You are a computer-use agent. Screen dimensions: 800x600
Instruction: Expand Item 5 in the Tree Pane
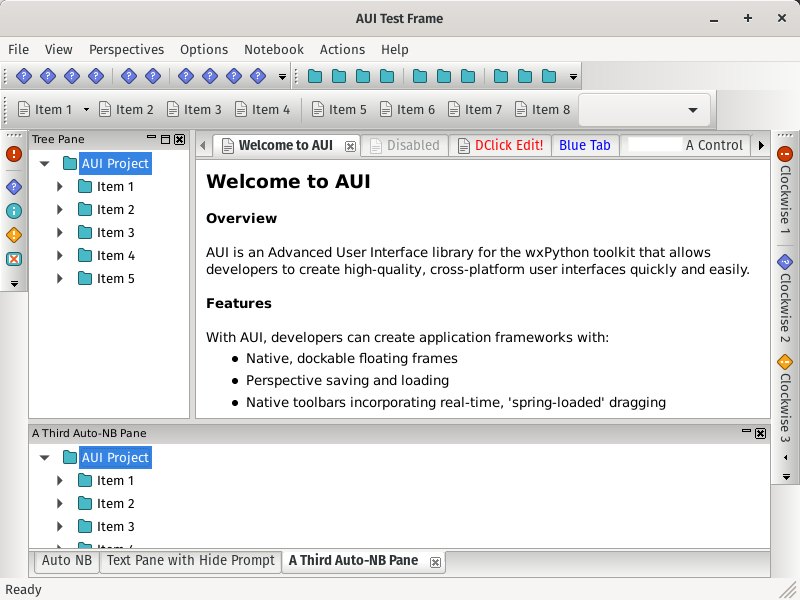point(60,279)
